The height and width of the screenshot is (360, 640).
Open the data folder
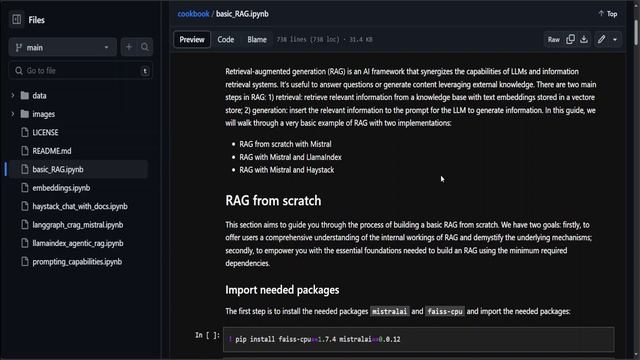tap(39, 96)
